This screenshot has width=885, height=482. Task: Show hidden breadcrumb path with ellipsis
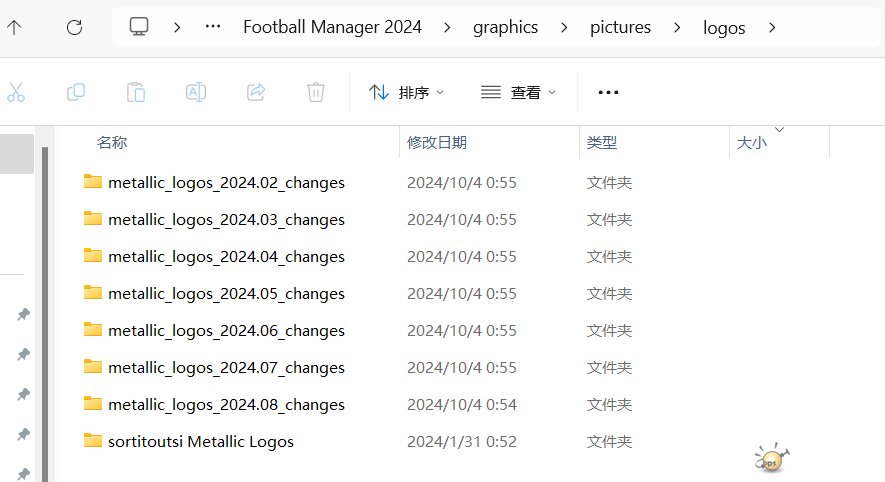[213, 27]
